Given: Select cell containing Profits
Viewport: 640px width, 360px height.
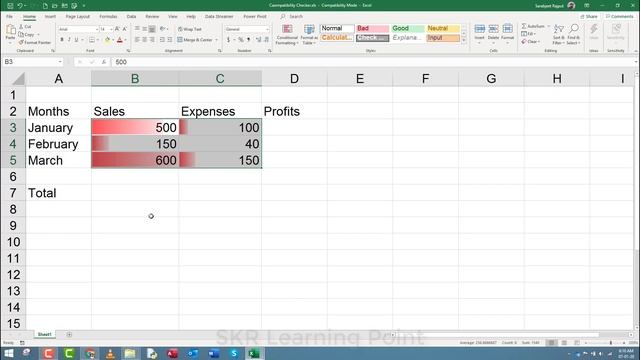Looking at the screenshot, I should click(294, 111).
